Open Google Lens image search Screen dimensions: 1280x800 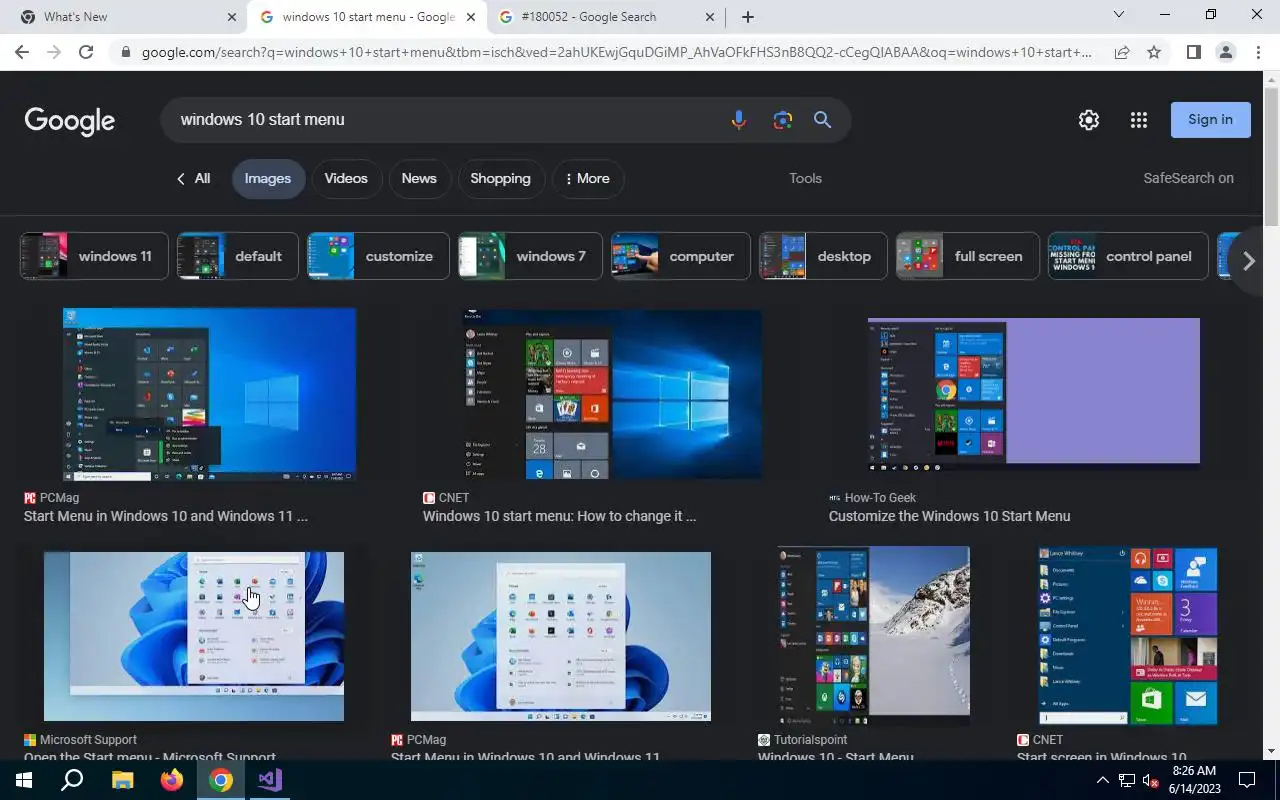(782, 120)
